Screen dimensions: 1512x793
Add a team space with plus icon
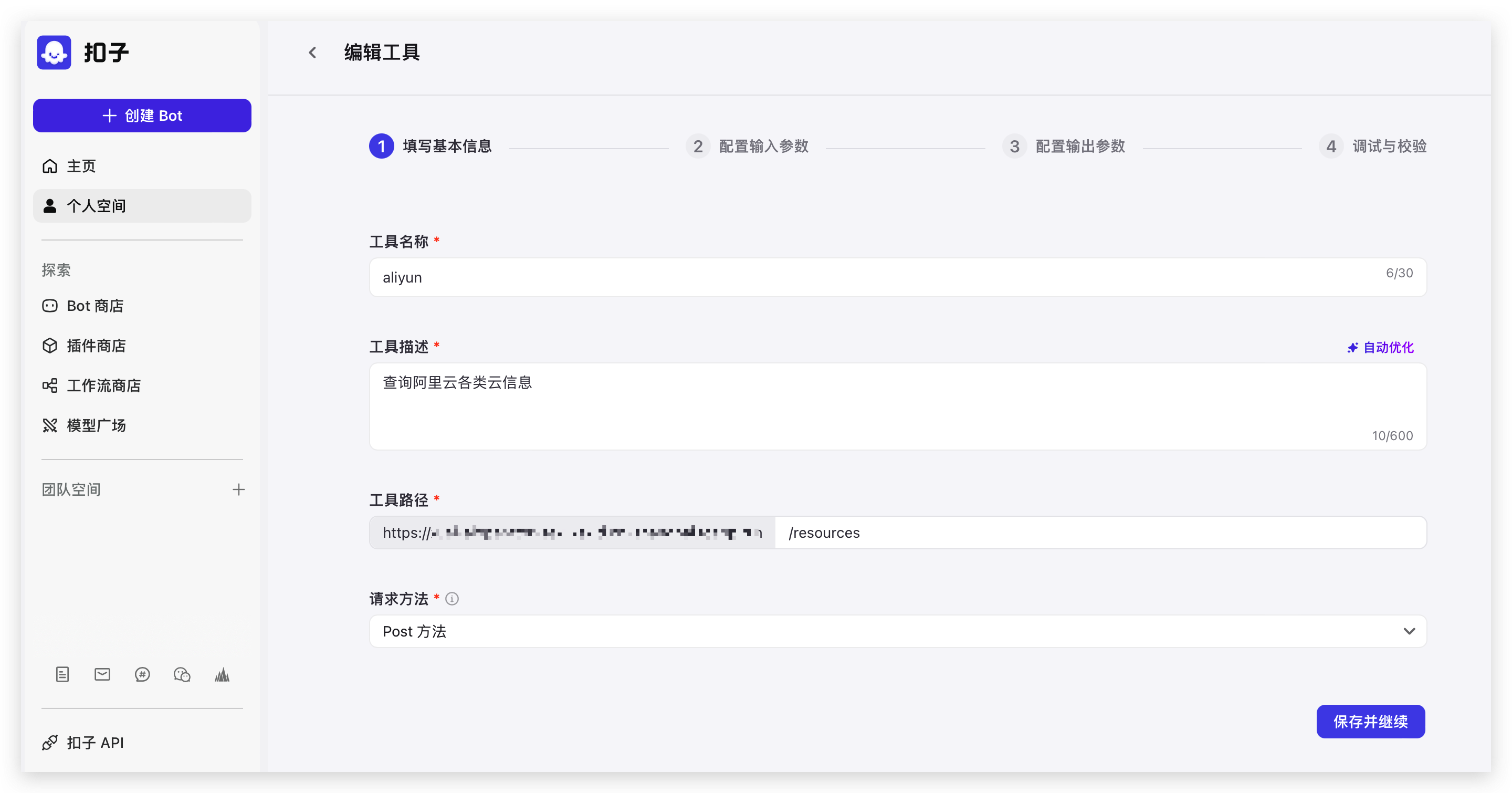point(238,489)
